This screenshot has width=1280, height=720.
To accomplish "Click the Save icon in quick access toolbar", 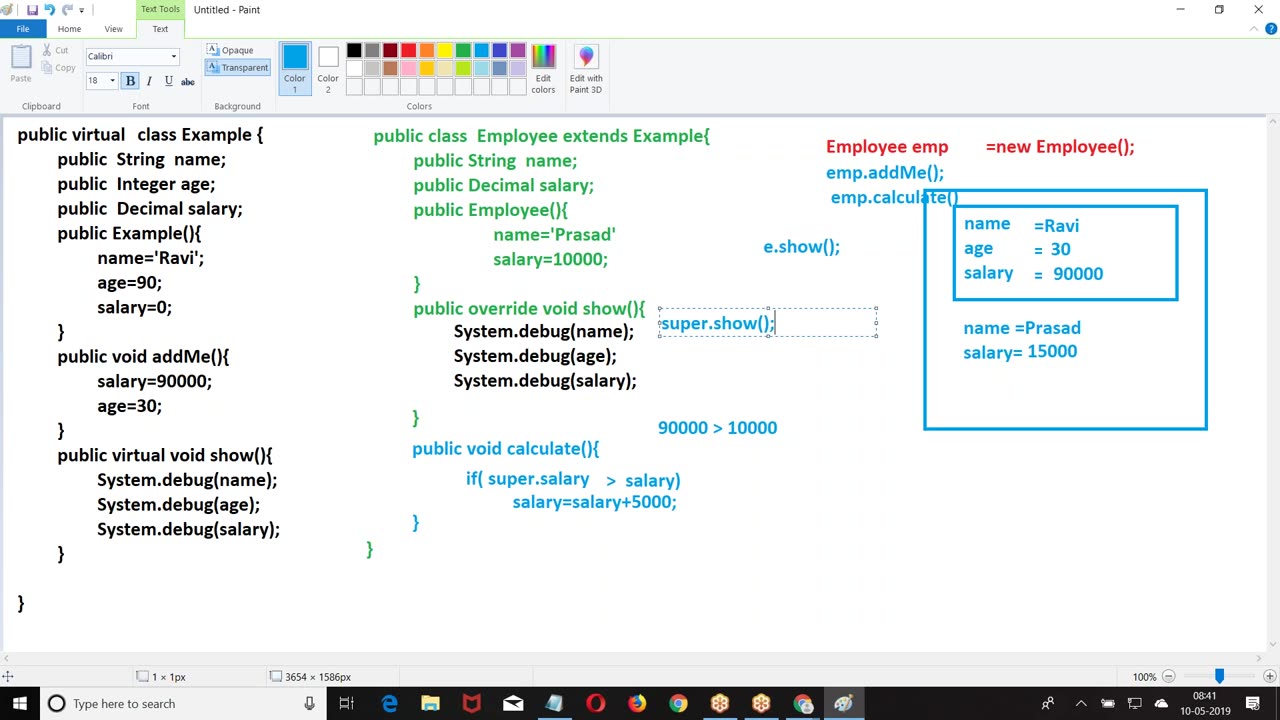I will tap(32, 10).
